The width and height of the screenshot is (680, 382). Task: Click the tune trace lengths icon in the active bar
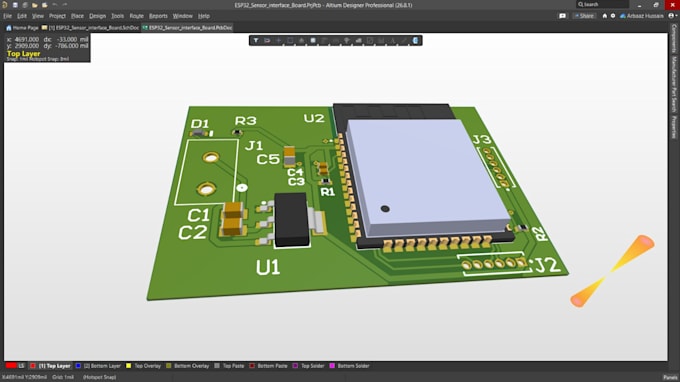[x=336, y=40]
